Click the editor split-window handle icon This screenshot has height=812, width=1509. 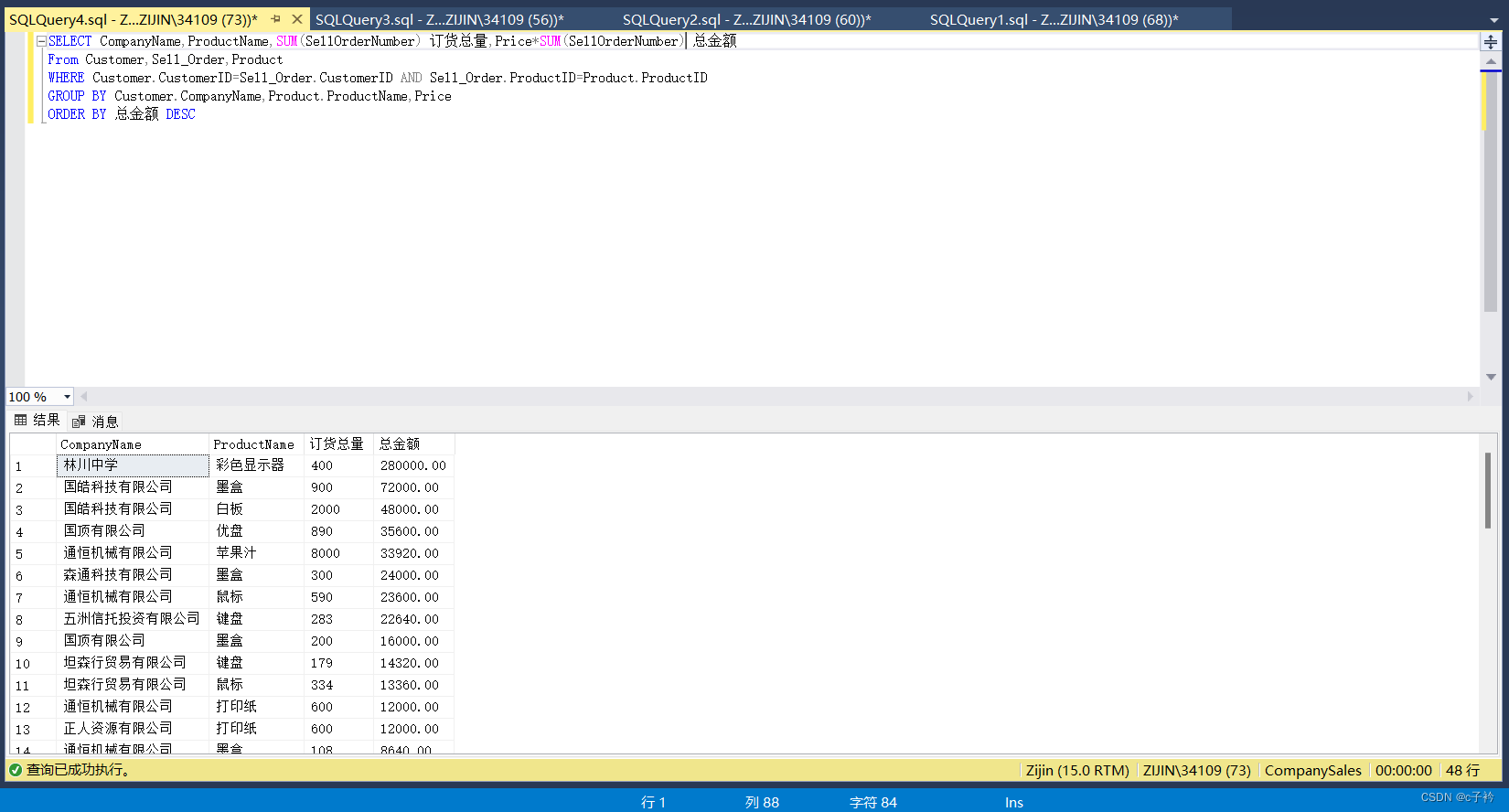(x=1491, y=42)
